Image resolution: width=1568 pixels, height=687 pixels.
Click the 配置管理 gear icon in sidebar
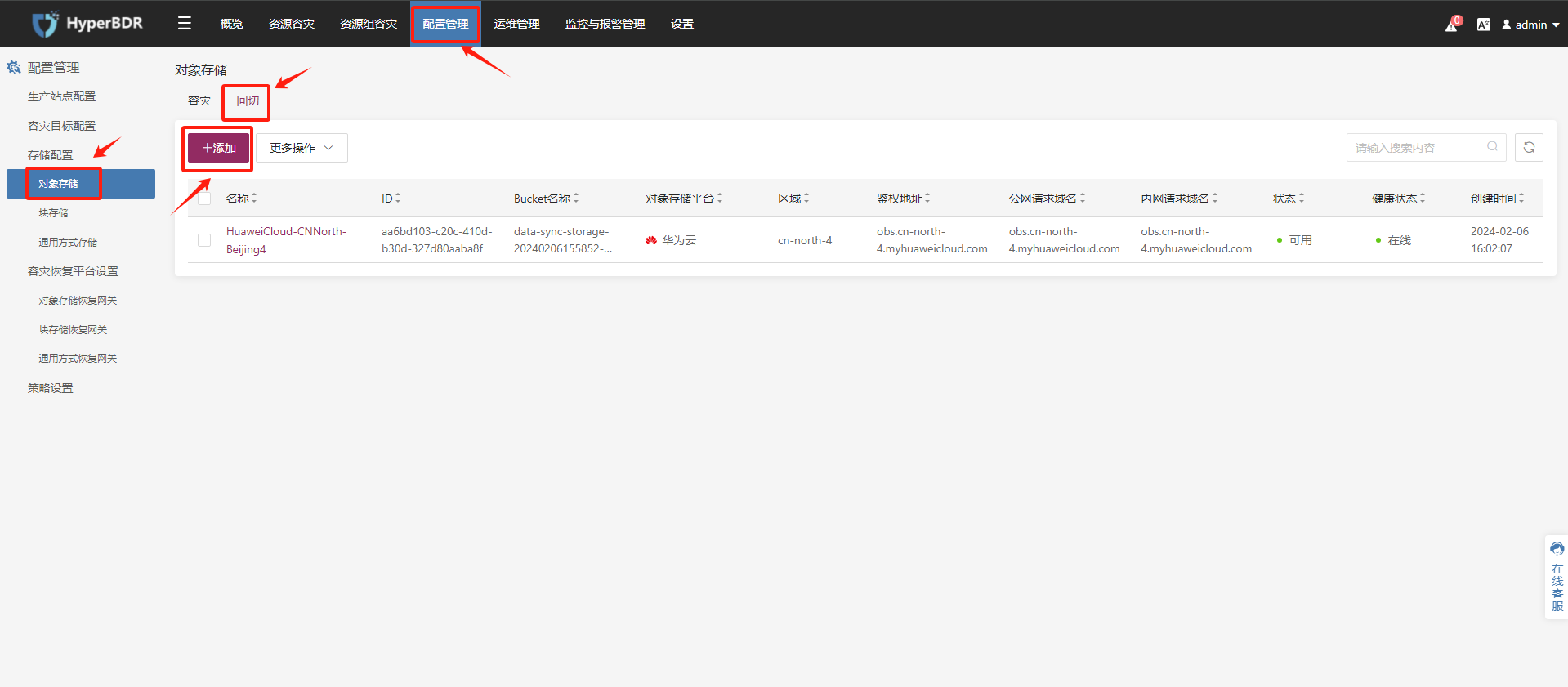[x=14, y=67]
